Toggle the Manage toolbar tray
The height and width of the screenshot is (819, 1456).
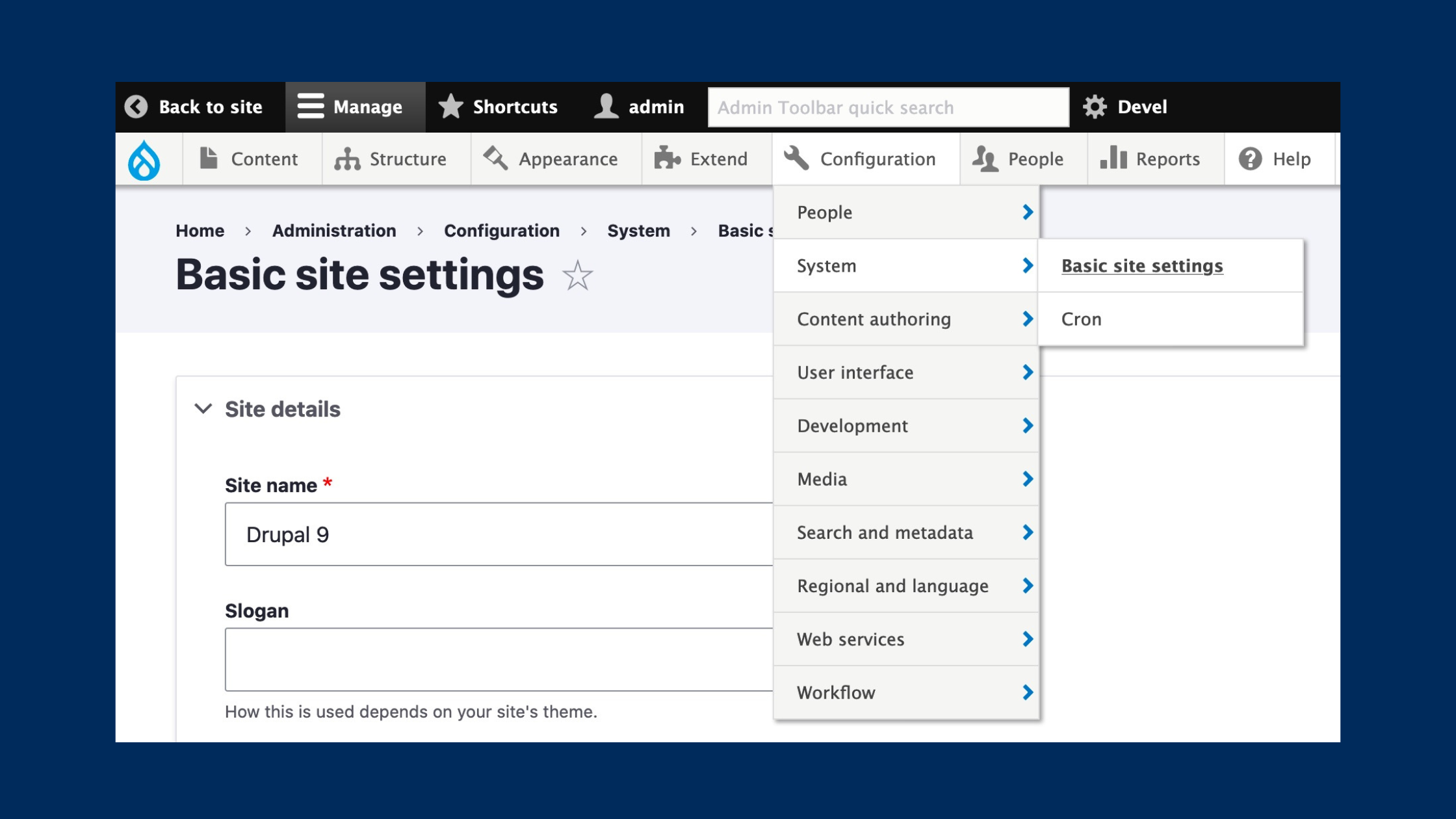click(x=355, y=107)
